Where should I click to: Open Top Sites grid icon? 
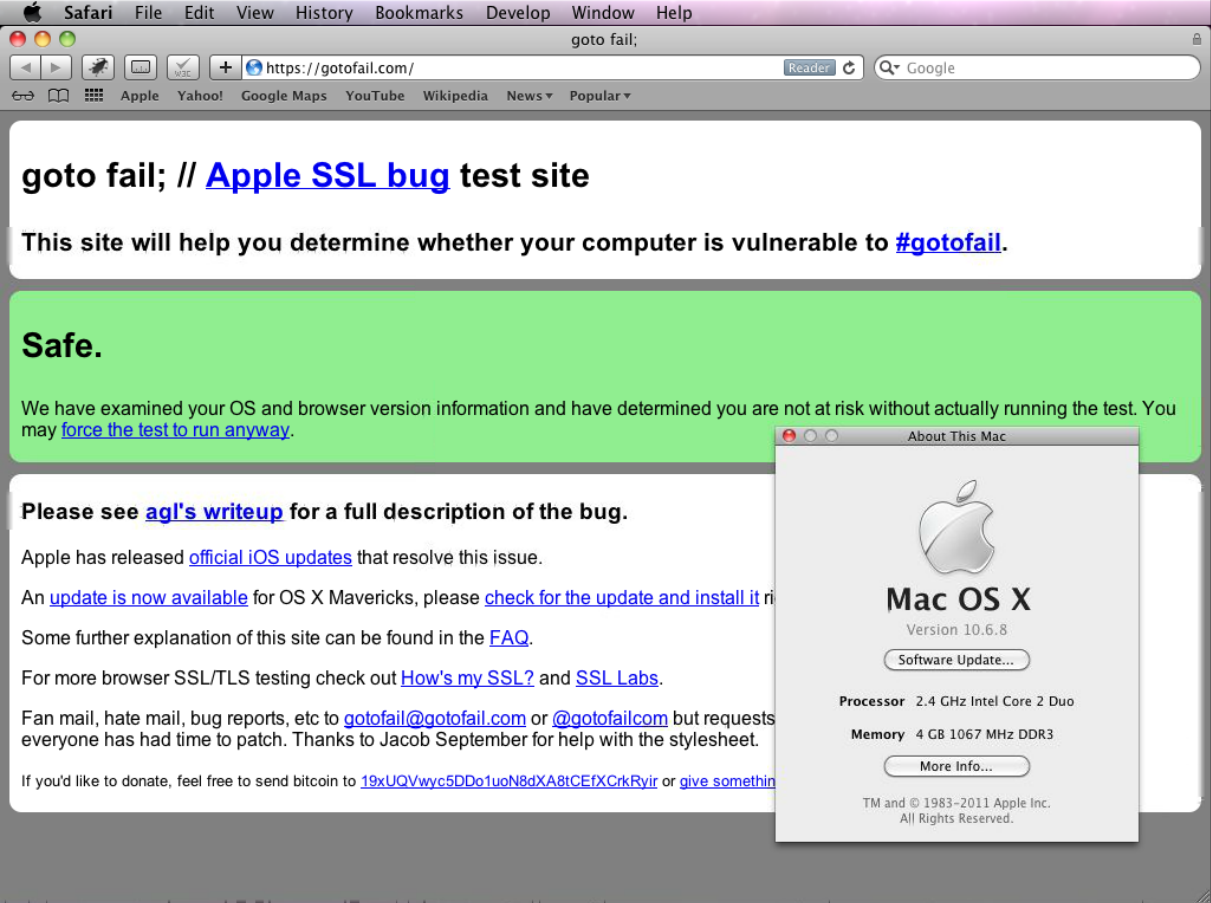(x=94, y=96)
